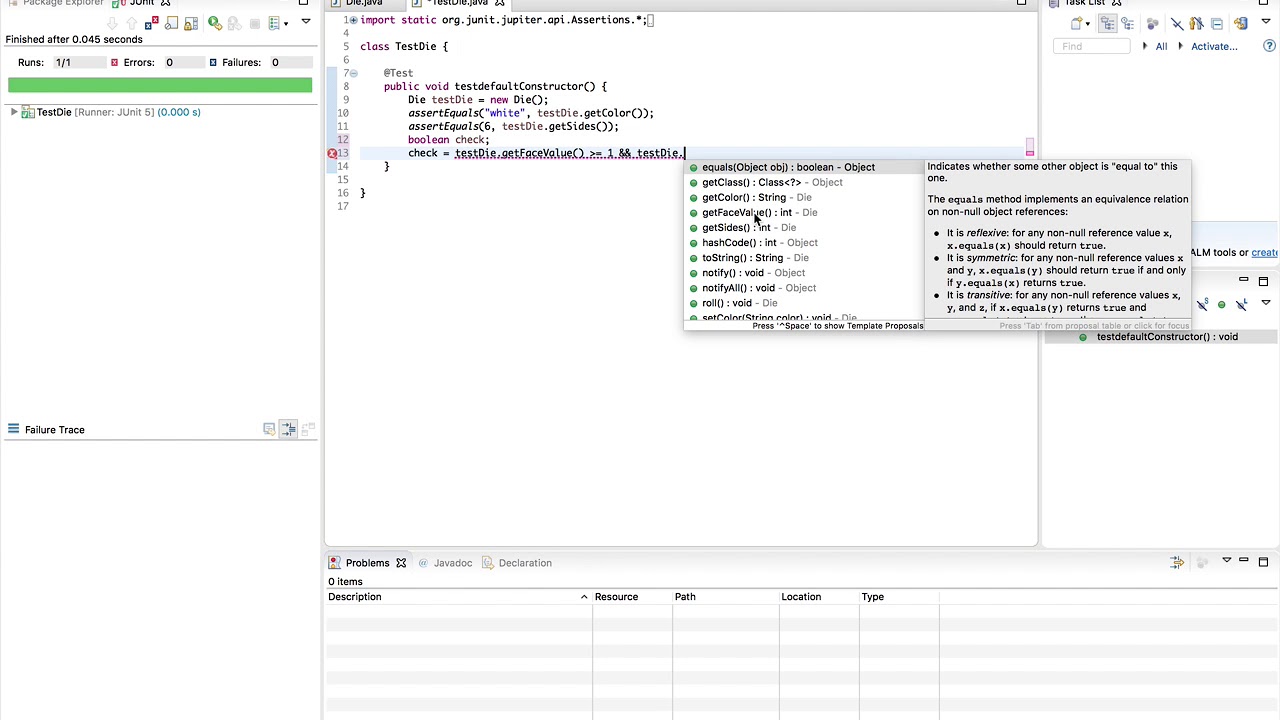The image size is (1280, 720).
Task: Rerun the JUnit test
Action: point(215,23)
